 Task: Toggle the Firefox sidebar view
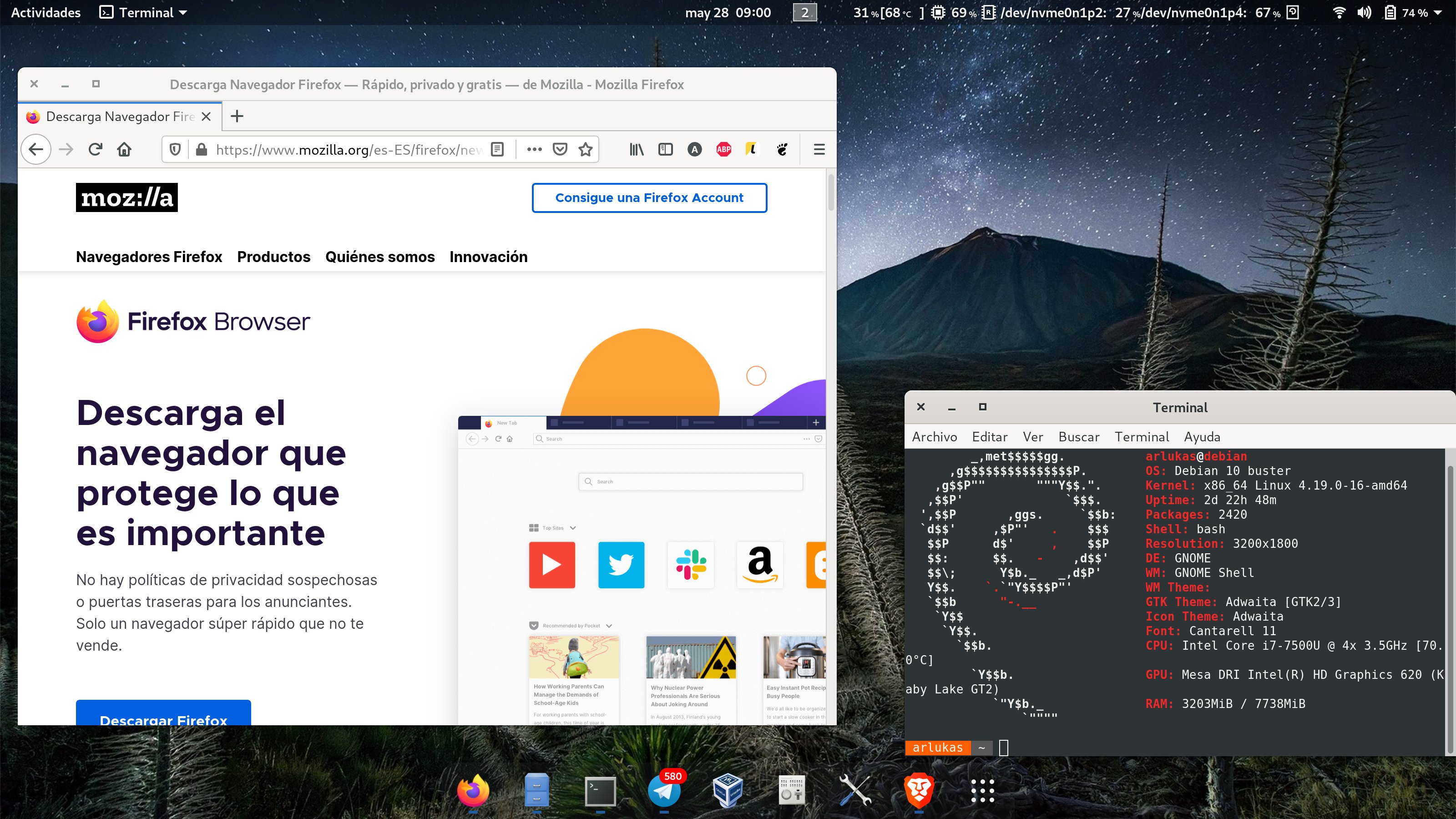tap(665, 149)
